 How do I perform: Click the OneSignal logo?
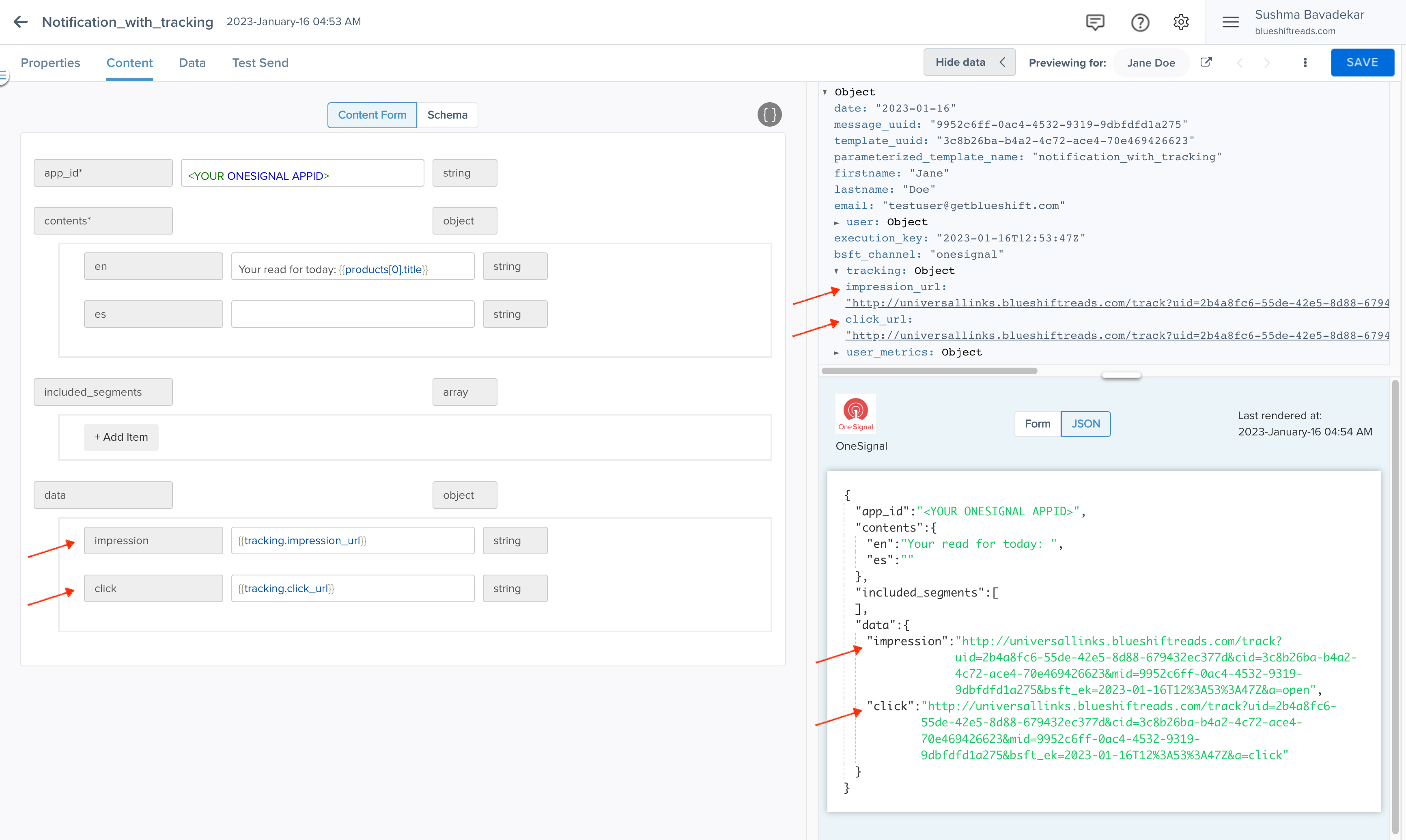(855, 414)
